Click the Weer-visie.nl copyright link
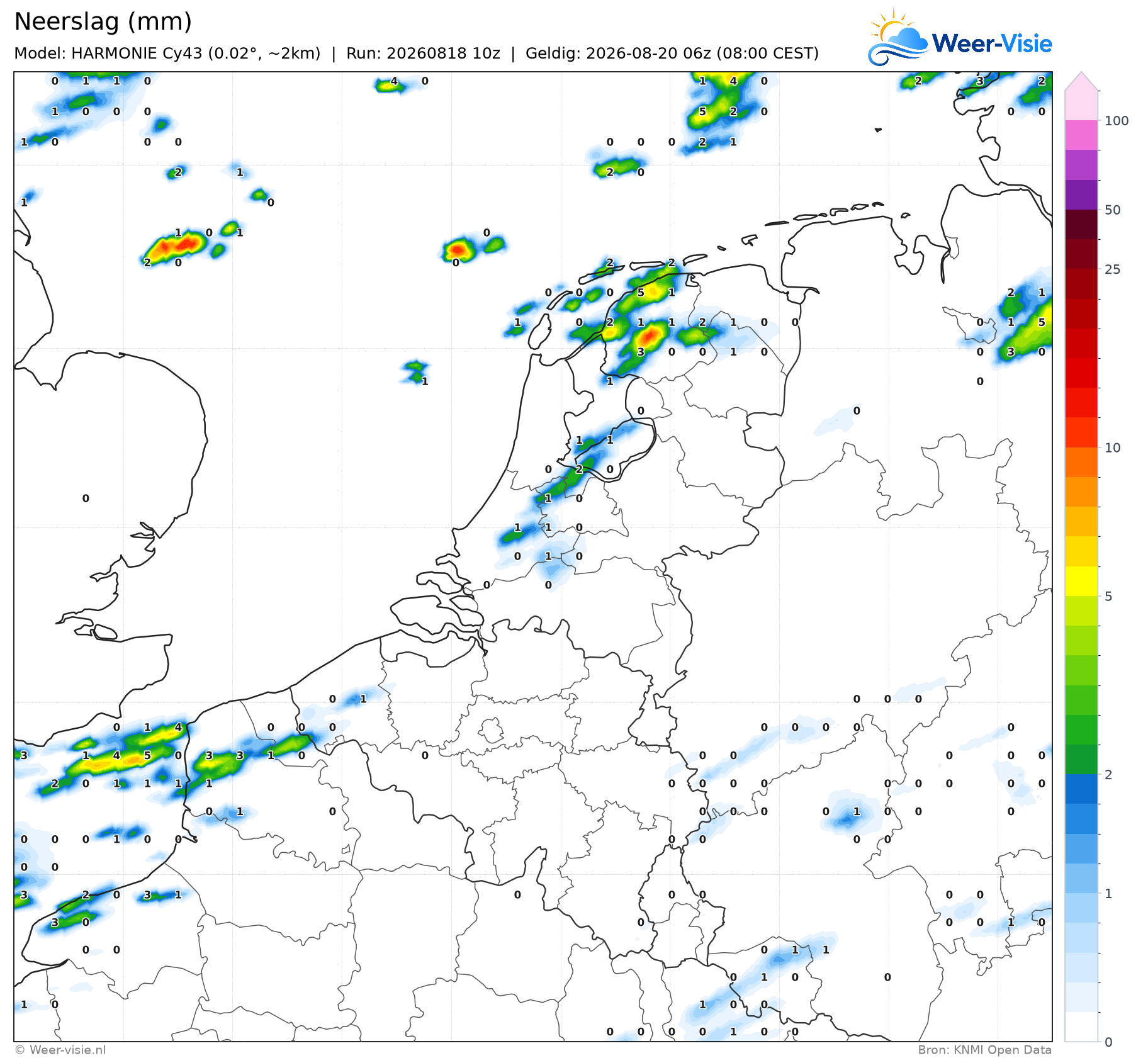 coord(60,1050)
